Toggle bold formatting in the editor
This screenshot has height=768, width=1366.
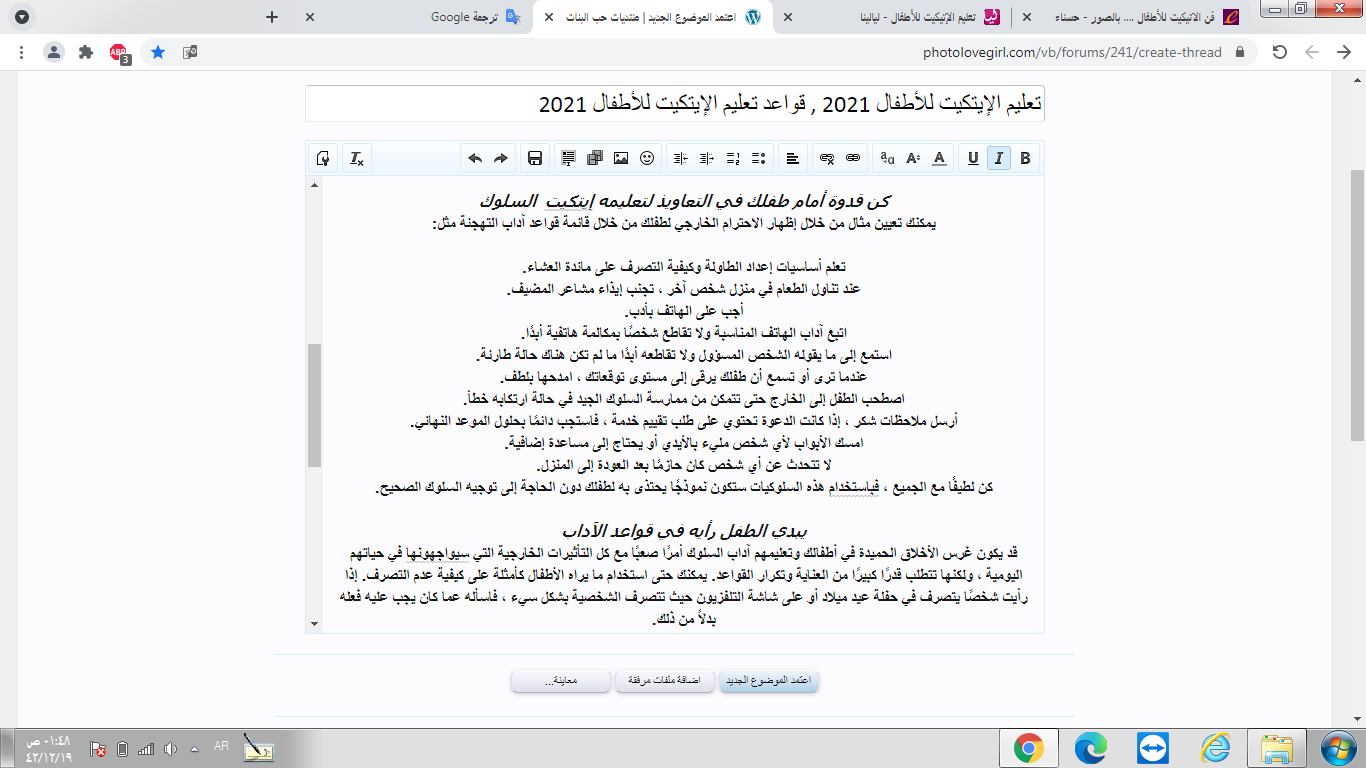1025,158
